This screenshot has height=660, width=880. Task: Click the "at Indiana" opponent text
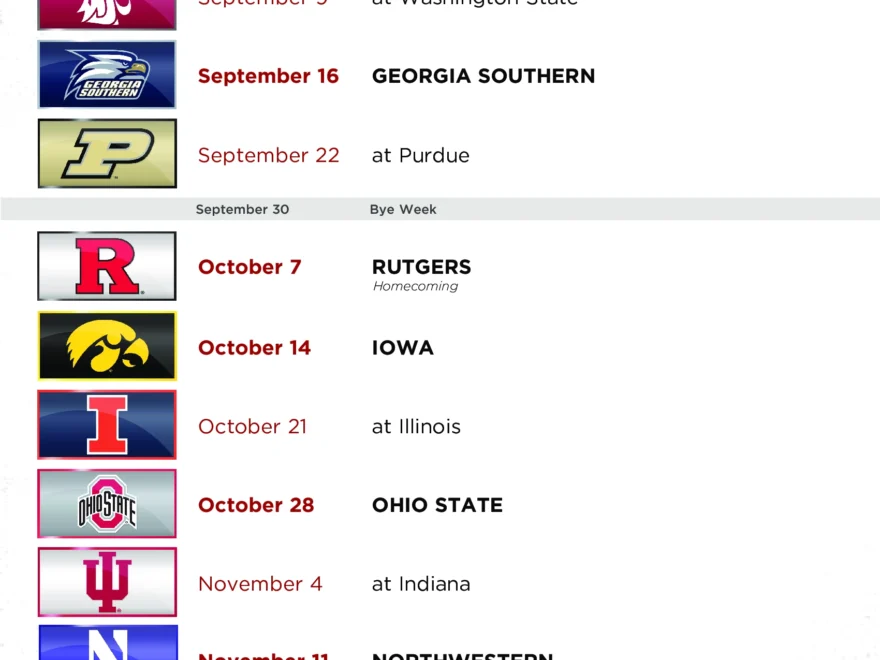(420, 584)
